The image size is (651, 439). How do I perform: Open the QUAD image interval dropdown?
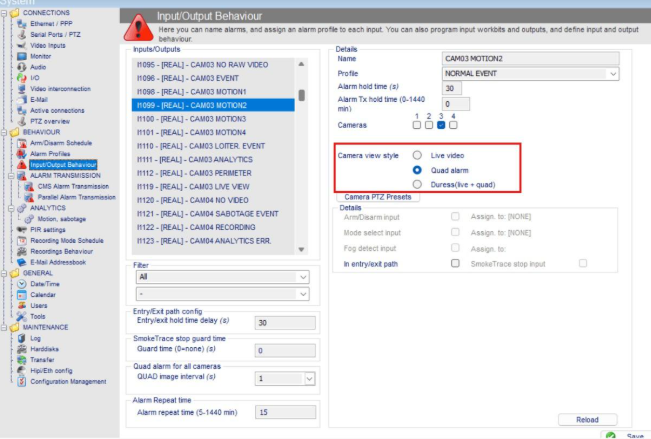coord(285,379)
